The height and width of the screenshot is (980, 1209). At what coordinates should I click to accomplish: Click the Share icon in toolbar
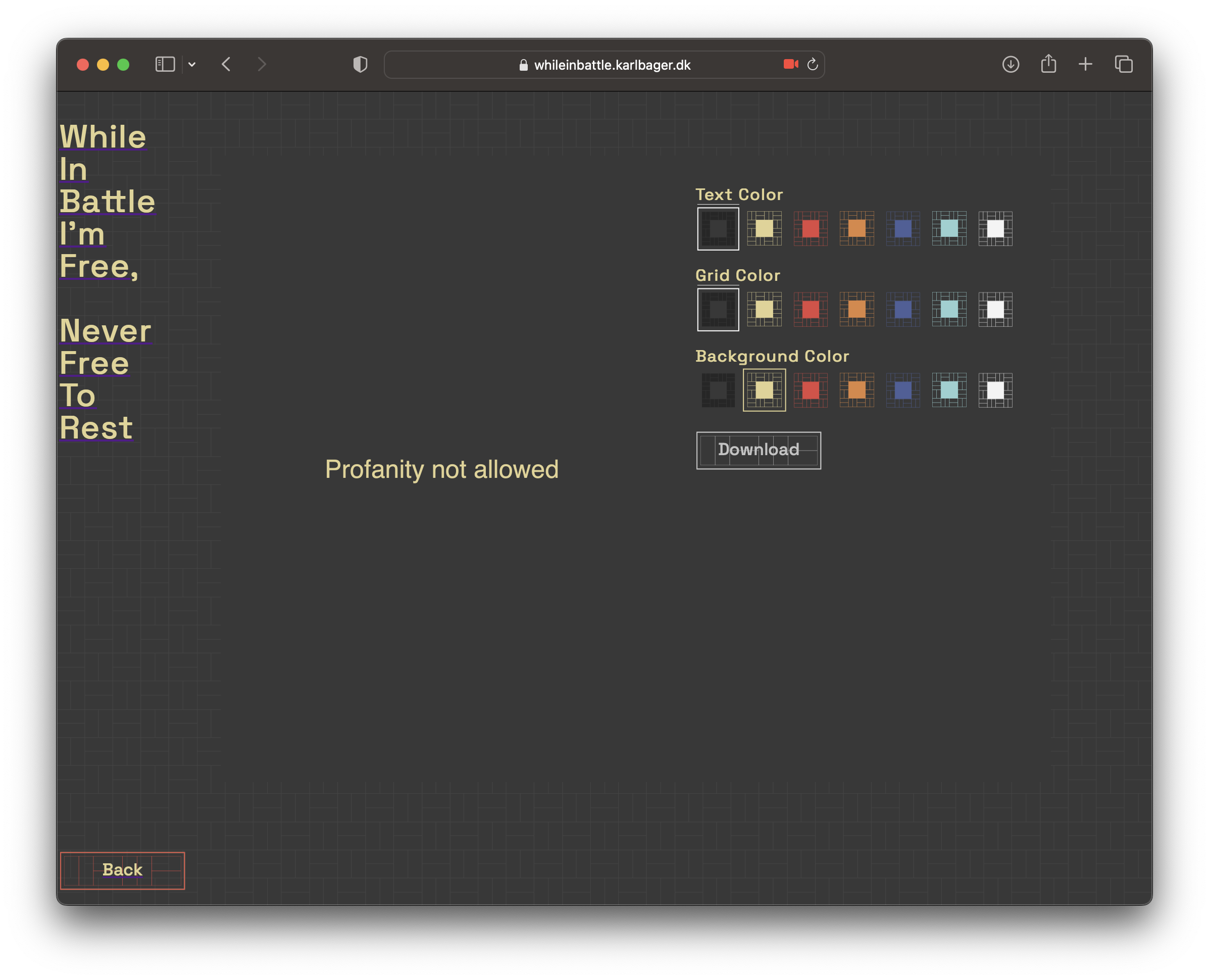pos(1048,64)
